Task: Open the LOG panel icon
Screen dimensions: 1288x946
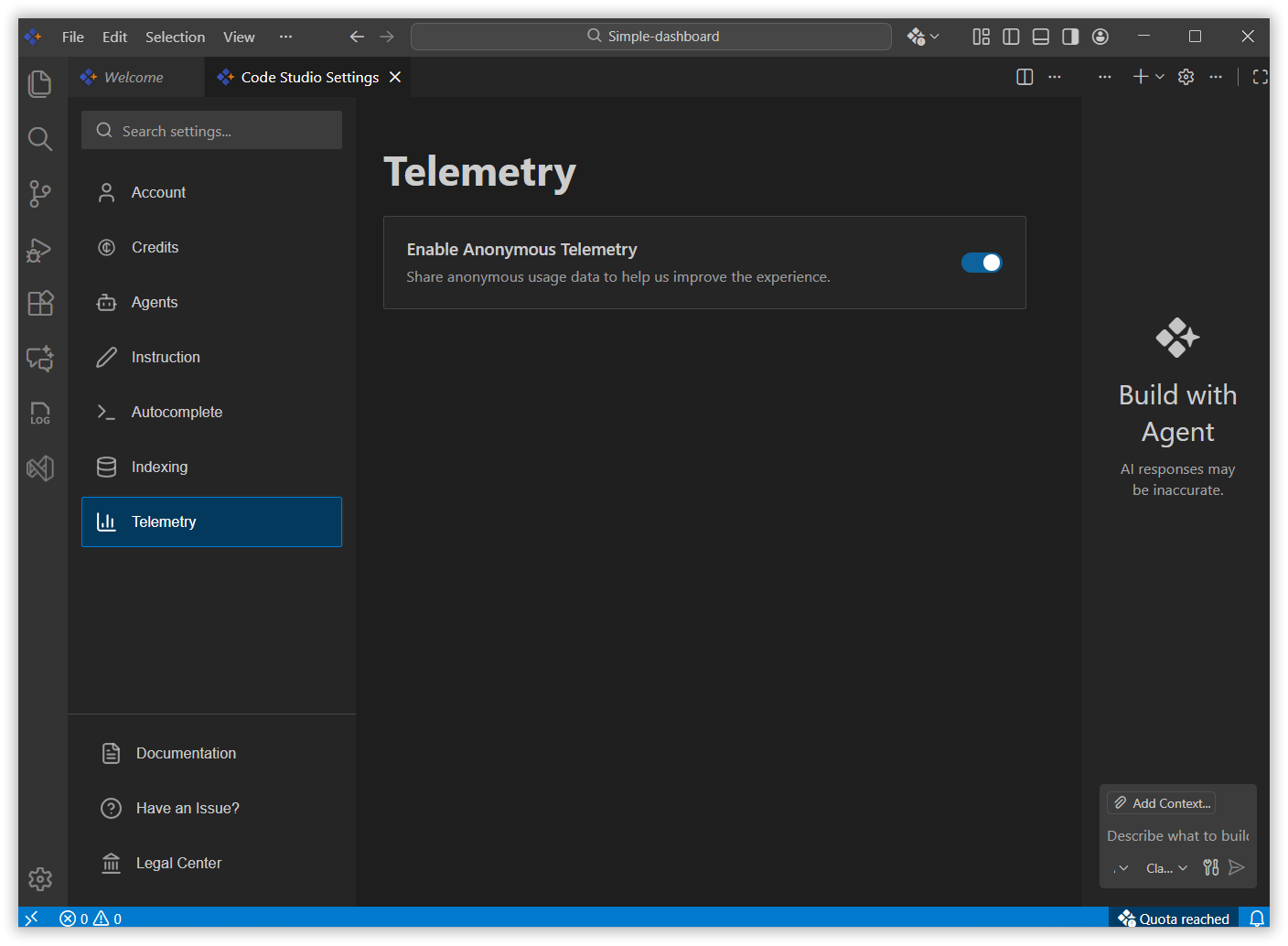Action: point(39,413)
